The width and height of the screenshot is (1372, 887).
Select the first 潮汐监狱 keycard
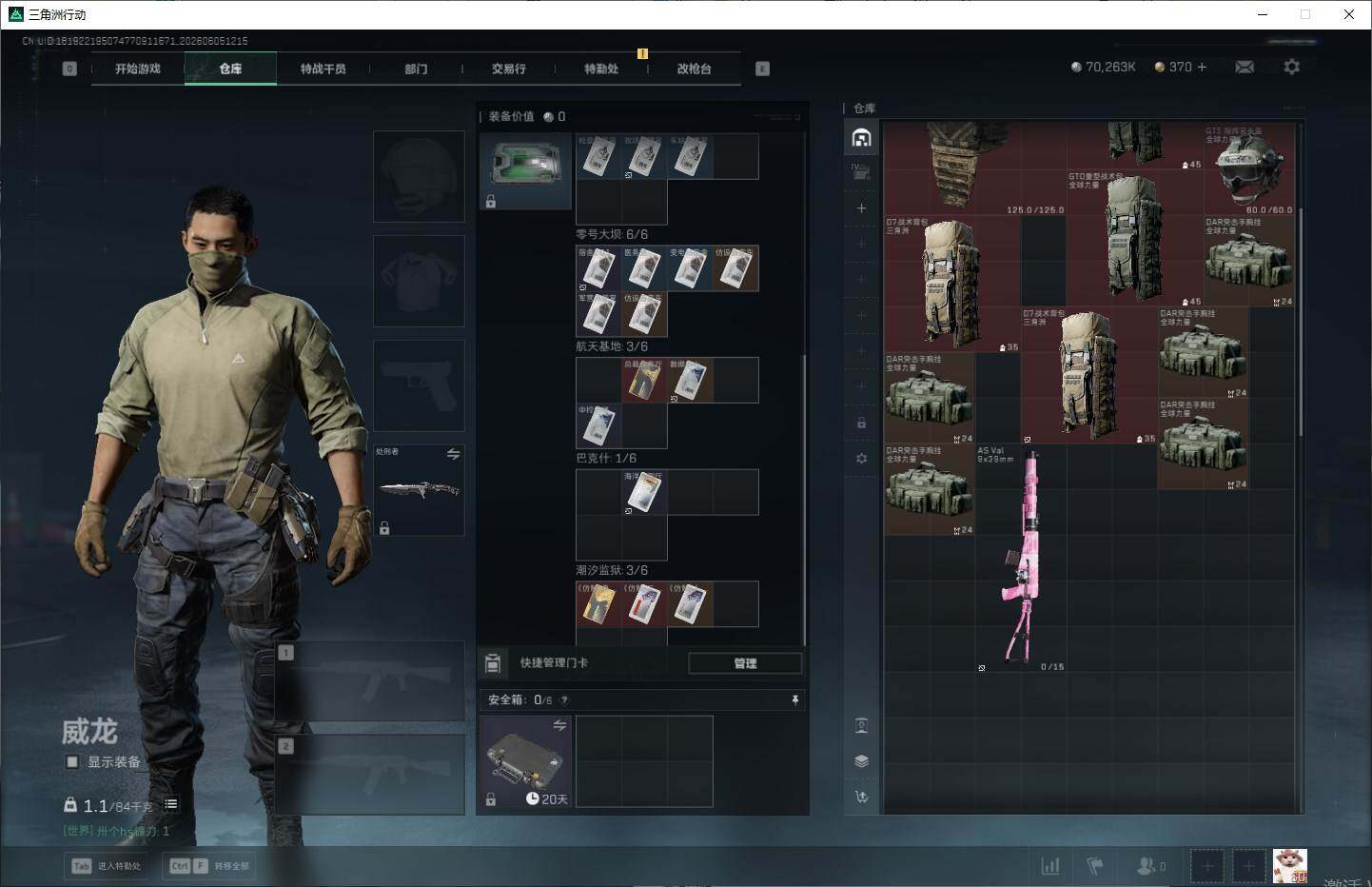[x=598, y=603]
